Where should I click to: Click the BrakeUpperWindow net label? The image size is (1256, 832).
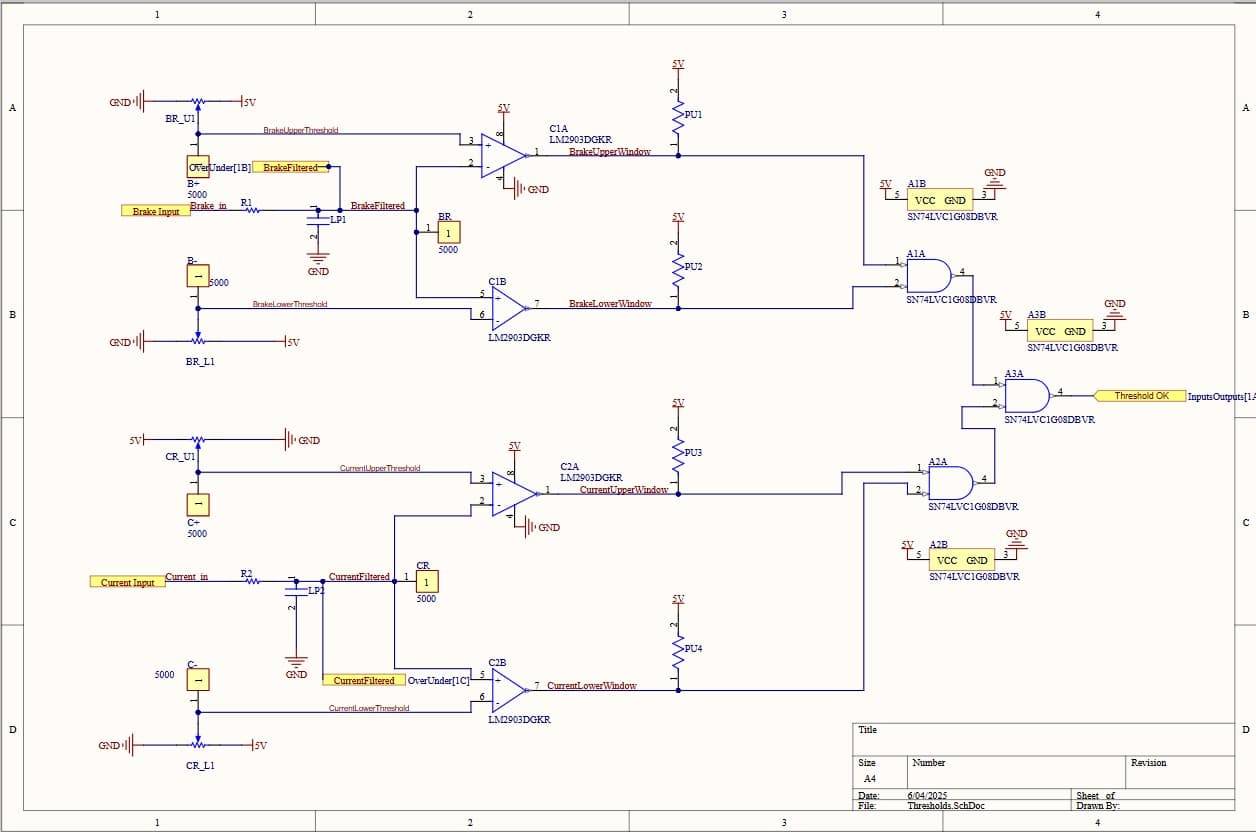pos(610,152)
